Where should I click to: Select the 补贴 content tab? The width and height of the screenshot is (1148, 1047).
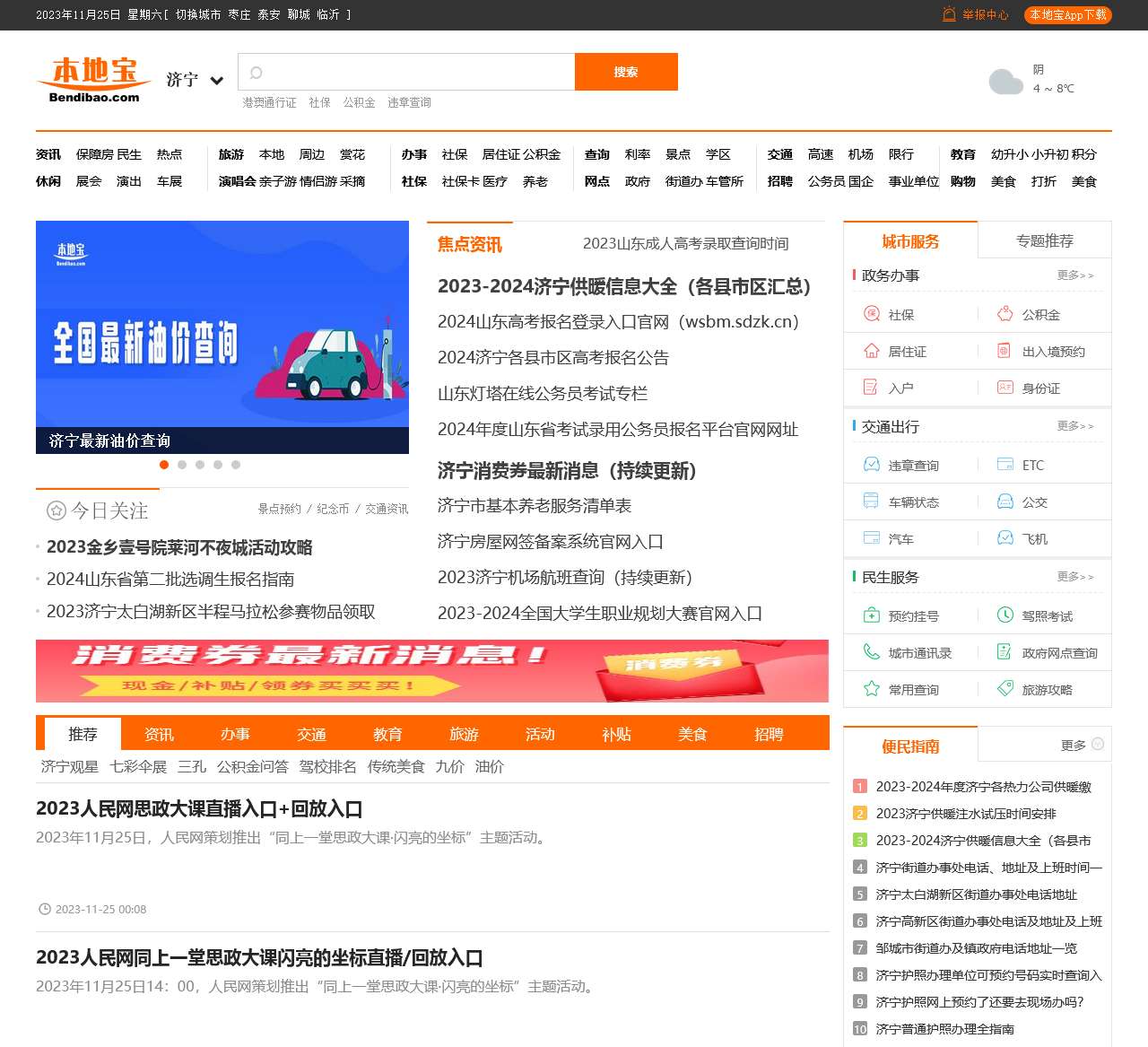click(x=616, y=734)
